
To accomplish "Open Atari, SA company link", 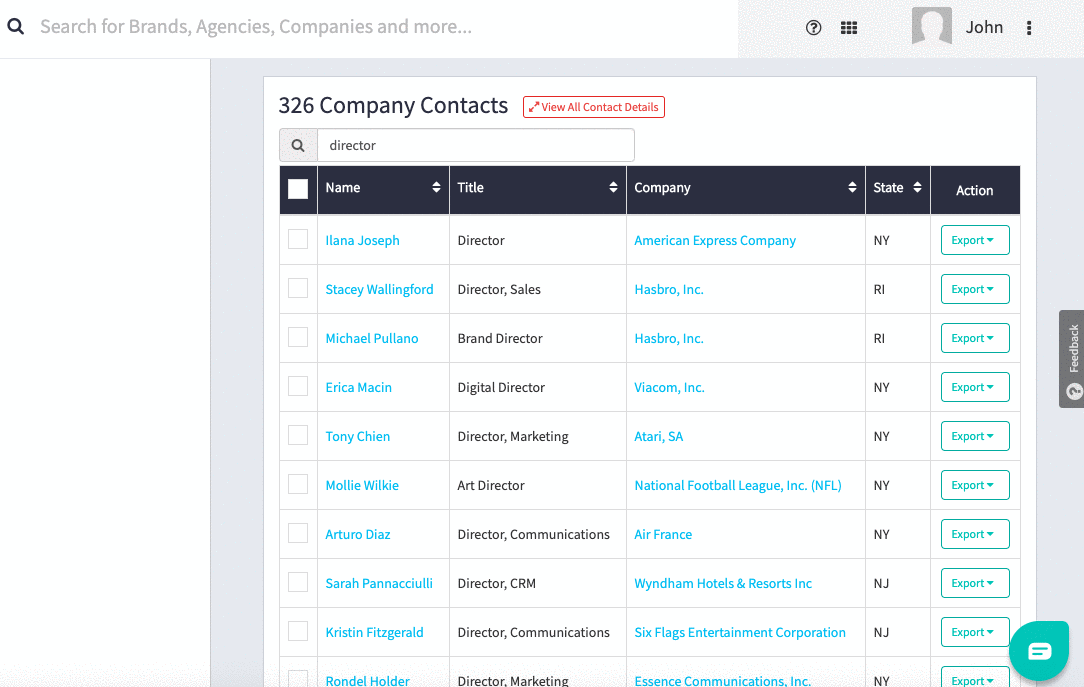I will pyautogui.click(x=659, y=437).
